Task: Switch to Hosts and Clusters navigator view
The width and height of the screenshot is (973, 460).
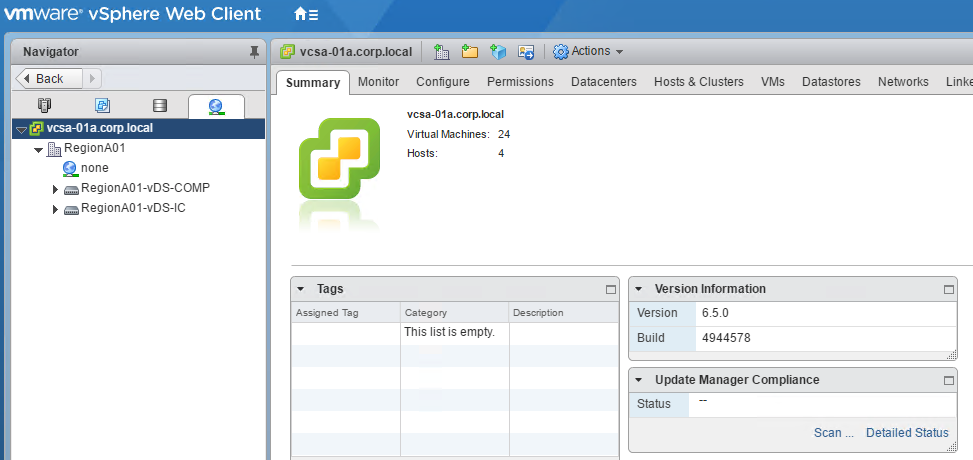Action: (x=45, y=105)
